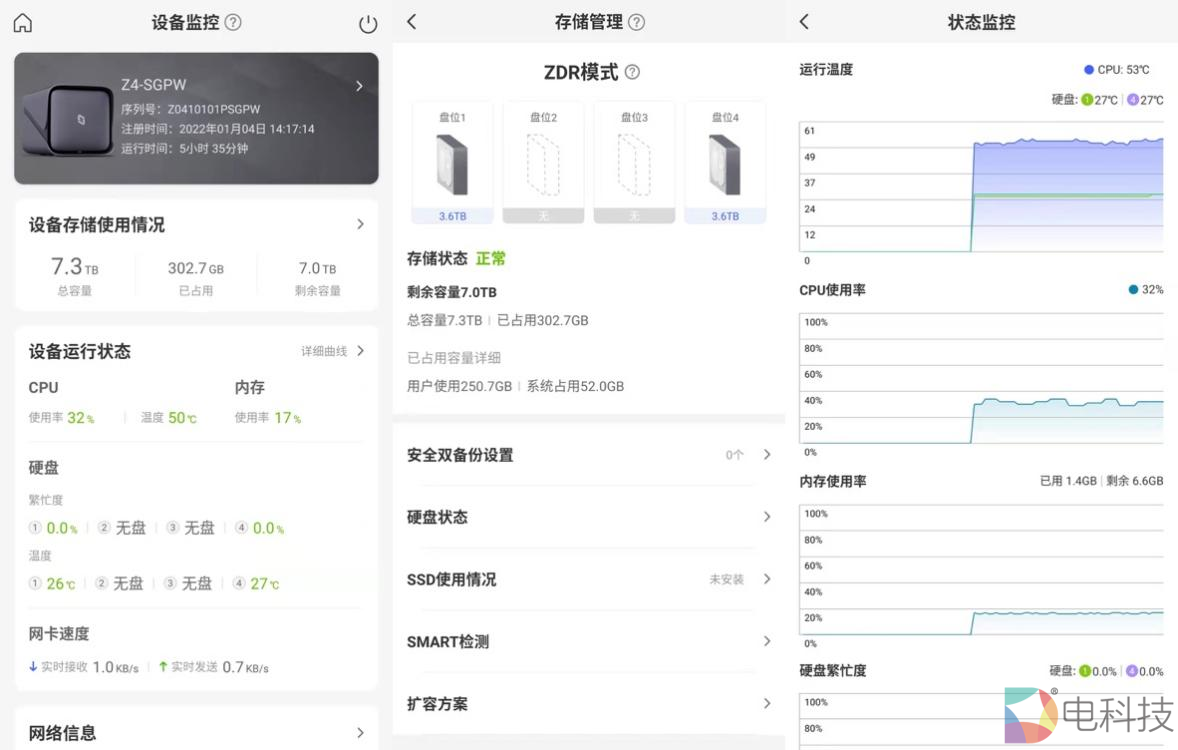Viewport: 1178px width, 750px height.
Task: Expand the 硬盘状态 section
Action: [590, 517]
